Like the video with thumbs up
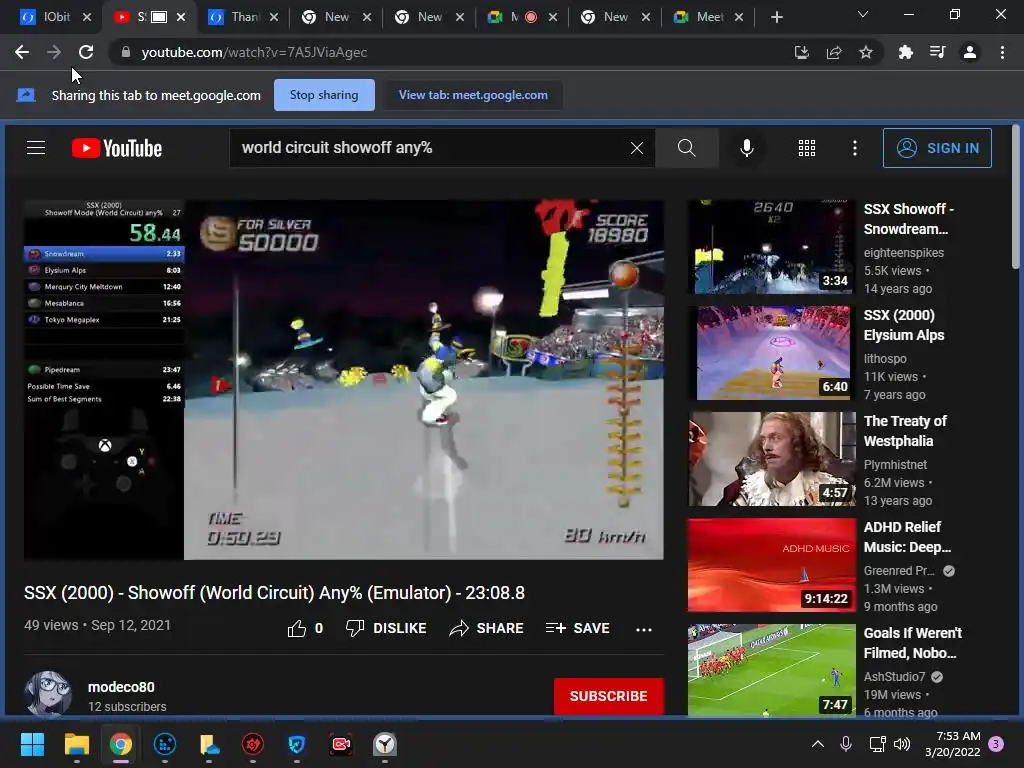The width and height of the screenshot is (1024, 768). coord(304,628)
